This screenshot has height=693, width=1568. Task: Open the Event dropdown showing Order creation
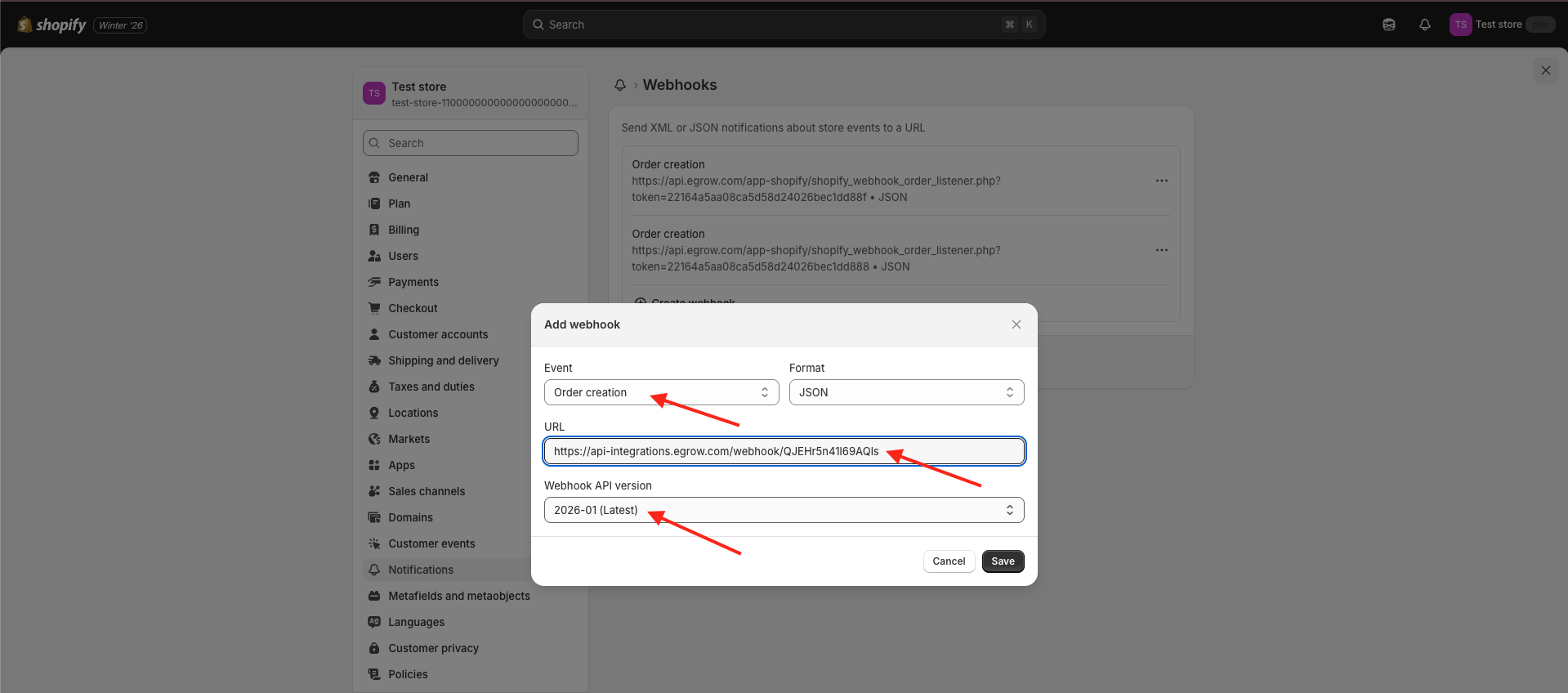tap(662, 392)
